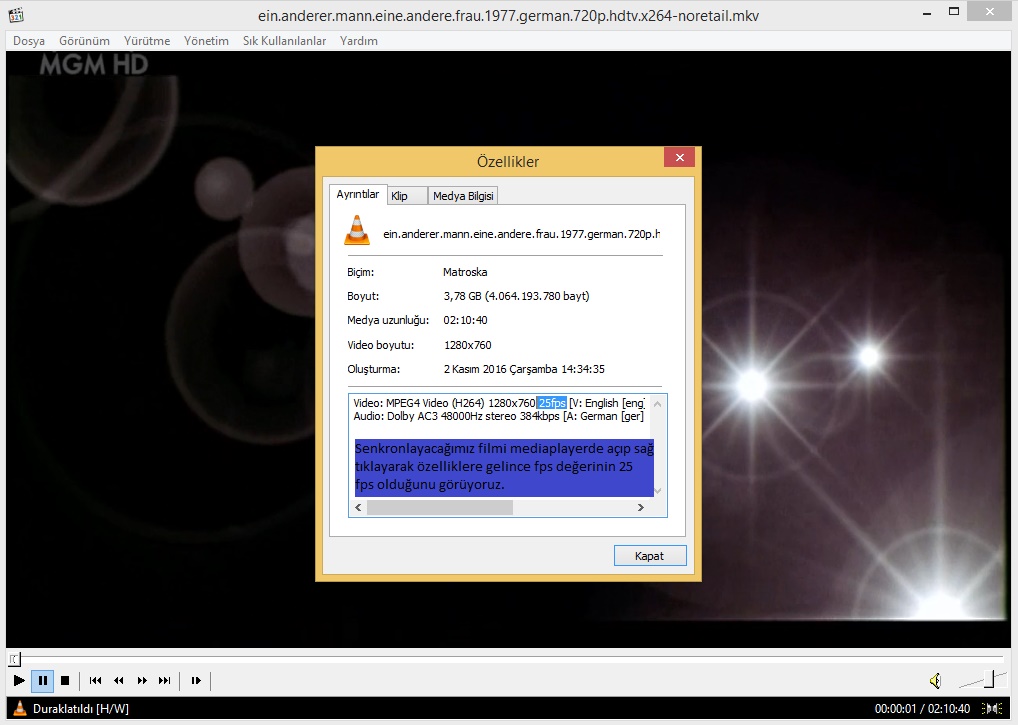Click the file name field in Özellikler
This screenshot has width=1018, height=725.
pyautogui.click(x=521, y=234)
